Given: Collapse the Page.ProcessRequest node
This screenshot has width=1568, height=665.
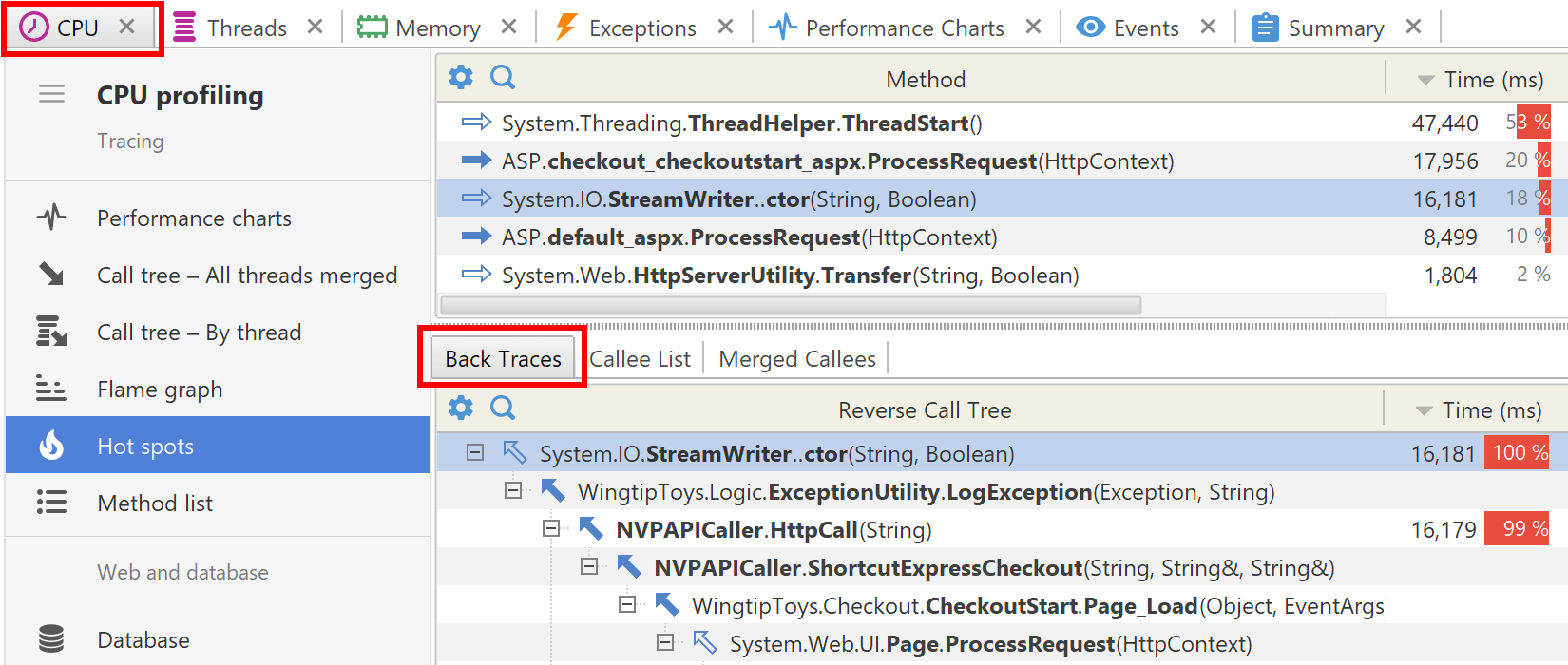Looking at the screenshot, I should pyautogui.click(x=665, y=643).
